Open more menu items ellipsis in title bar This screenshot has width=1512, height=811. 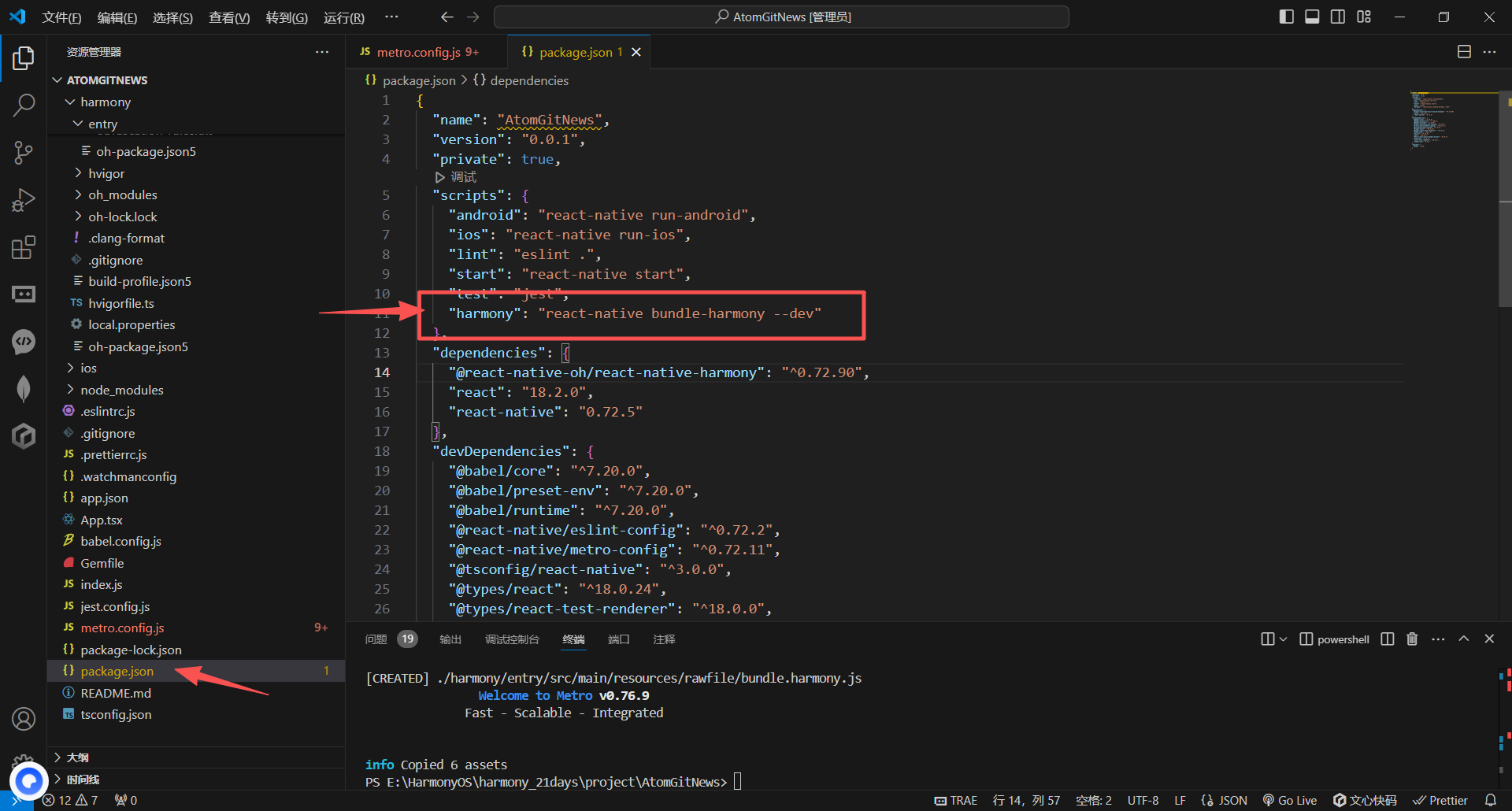[391, 17]
